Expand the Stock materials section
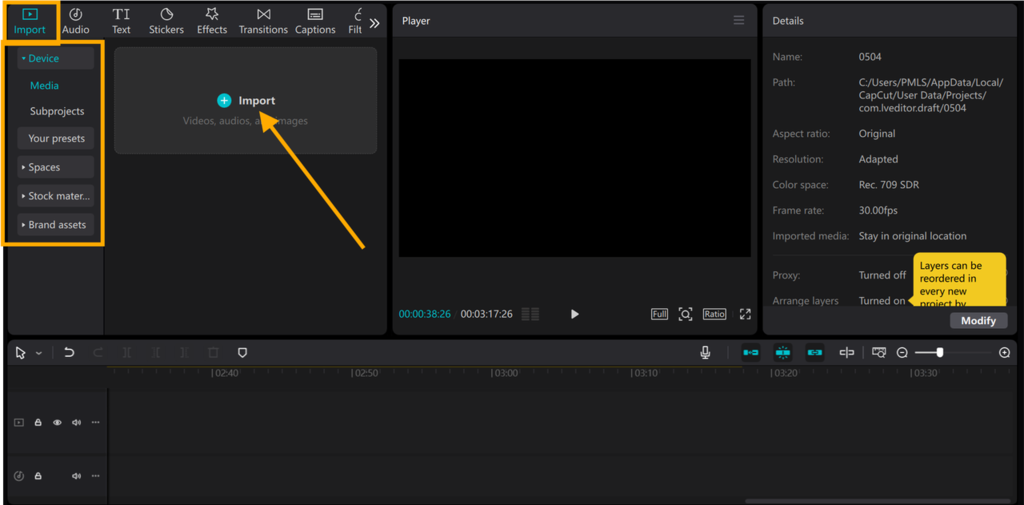Image resolution: width=1024 pixels, height=505 pixels. click(24, 196)
